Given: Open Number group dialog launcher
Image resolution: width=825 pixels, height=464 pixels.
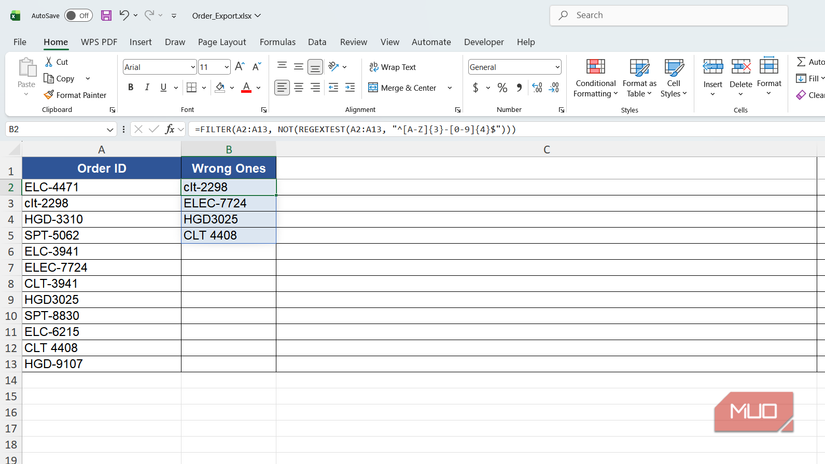Looking at the screenshot, I should (x=561, y=110).
